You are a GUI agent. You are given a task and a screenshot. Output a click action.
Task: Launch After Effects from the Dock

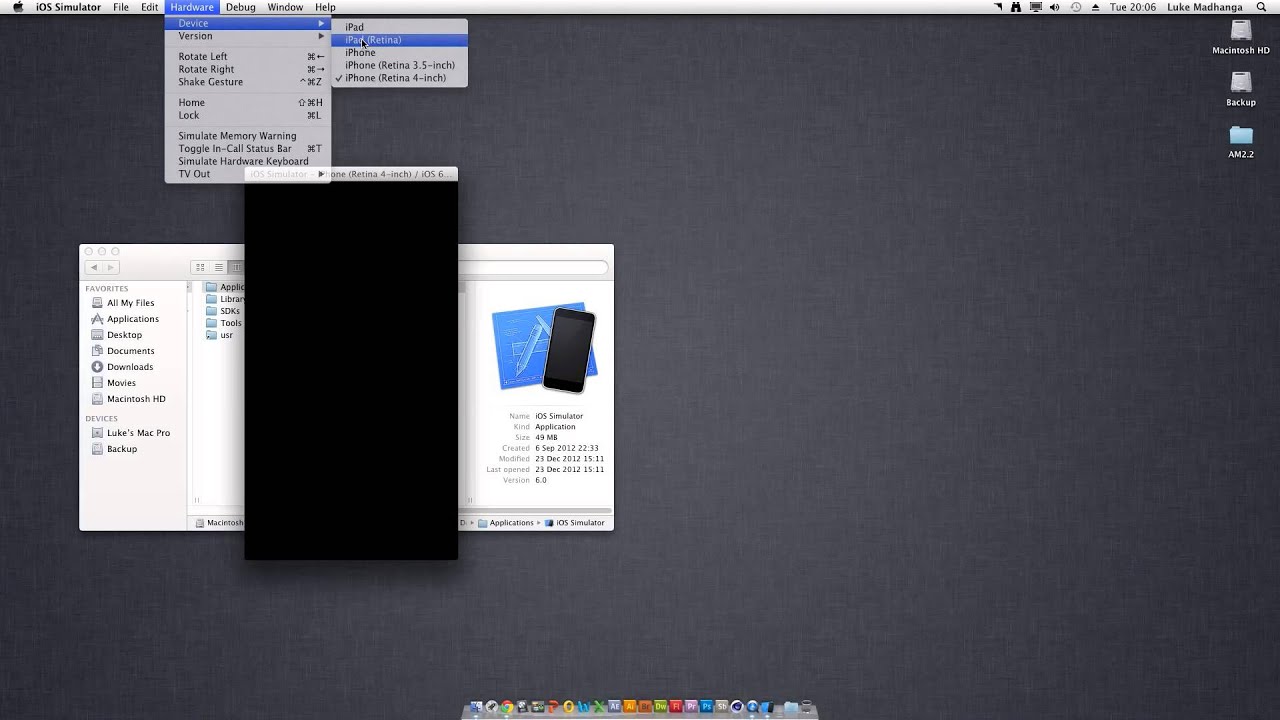(614, 706)
